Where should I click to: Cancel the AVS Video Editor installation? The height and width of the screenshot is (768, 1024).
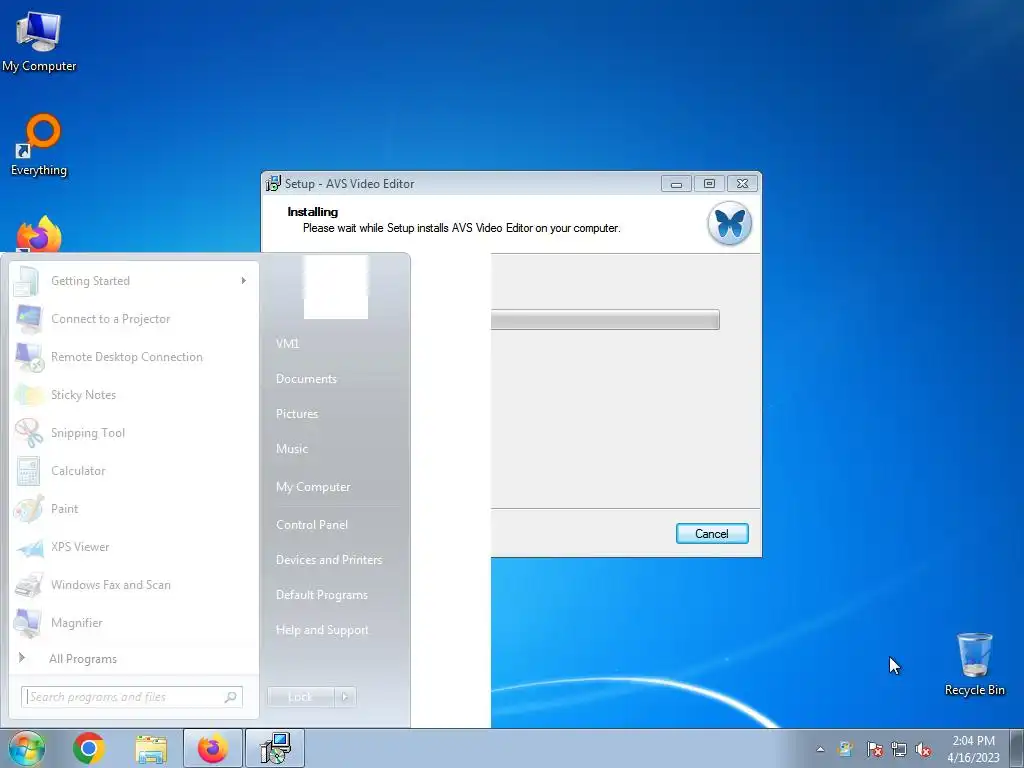[712, 534]
